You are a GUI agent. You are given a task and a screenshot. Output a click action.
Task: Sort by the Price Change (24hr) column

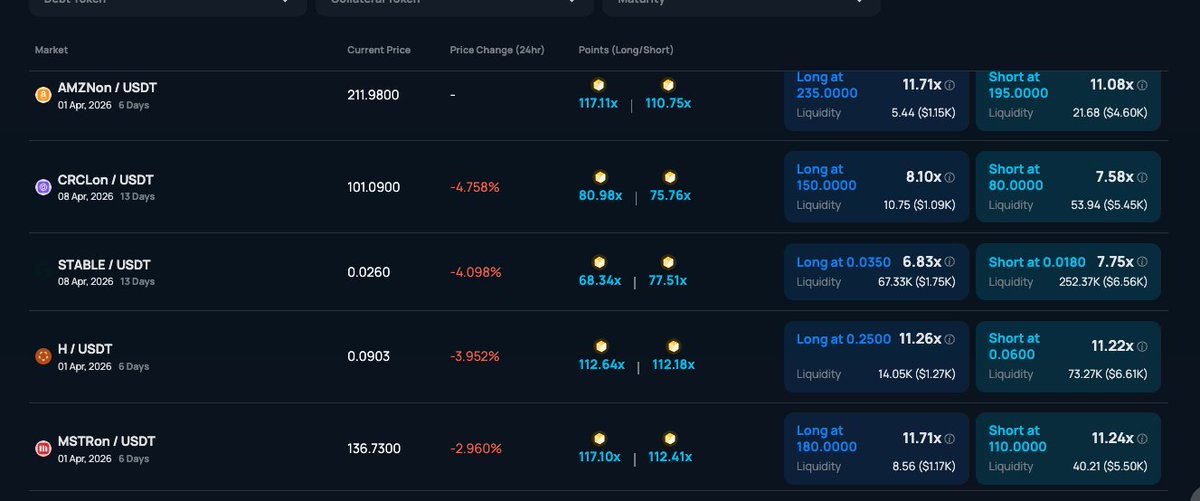pyautogui.click(x=497, y=50)
